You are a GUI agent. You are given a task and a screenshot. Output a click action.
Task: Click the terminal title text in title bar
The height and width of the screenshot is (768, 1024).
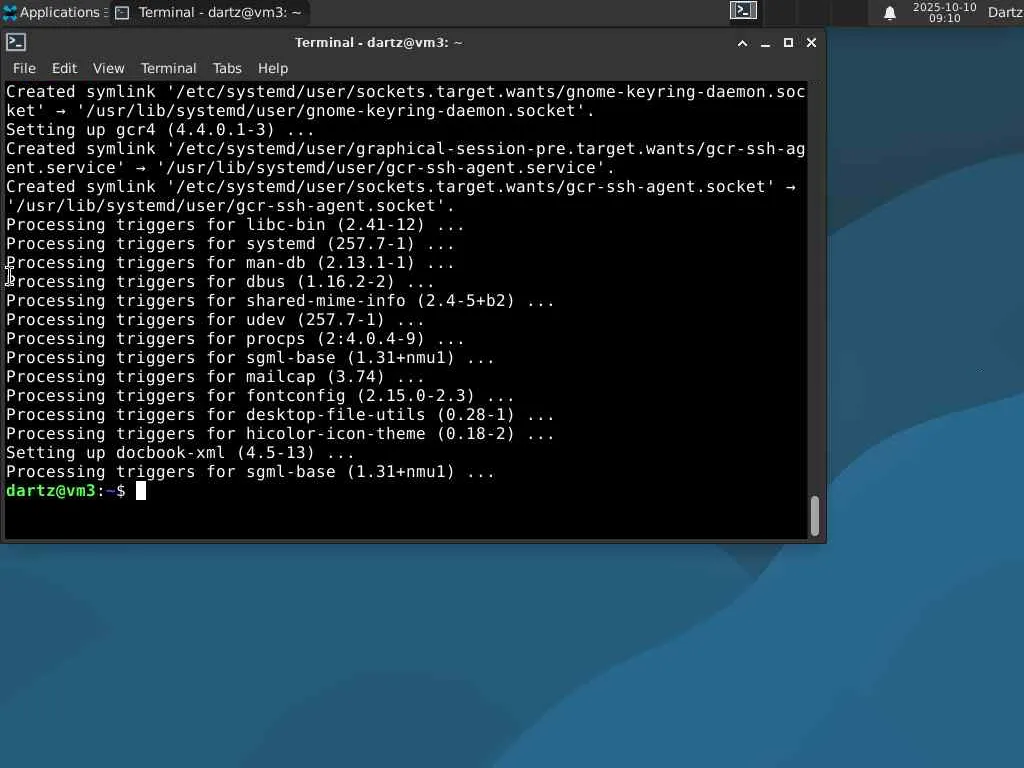[379, 43]
